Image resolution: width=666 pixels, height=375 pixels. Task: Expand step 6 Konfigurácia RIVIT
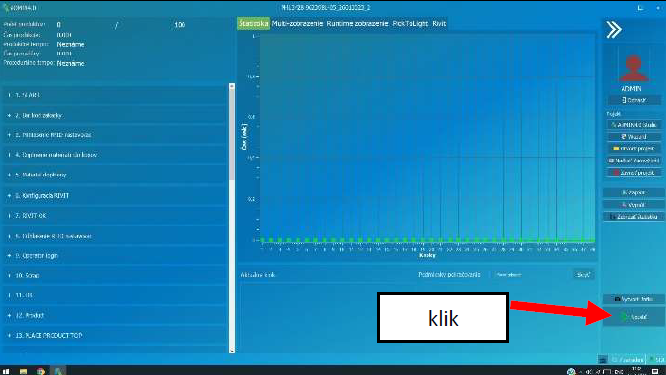point(9,195)
